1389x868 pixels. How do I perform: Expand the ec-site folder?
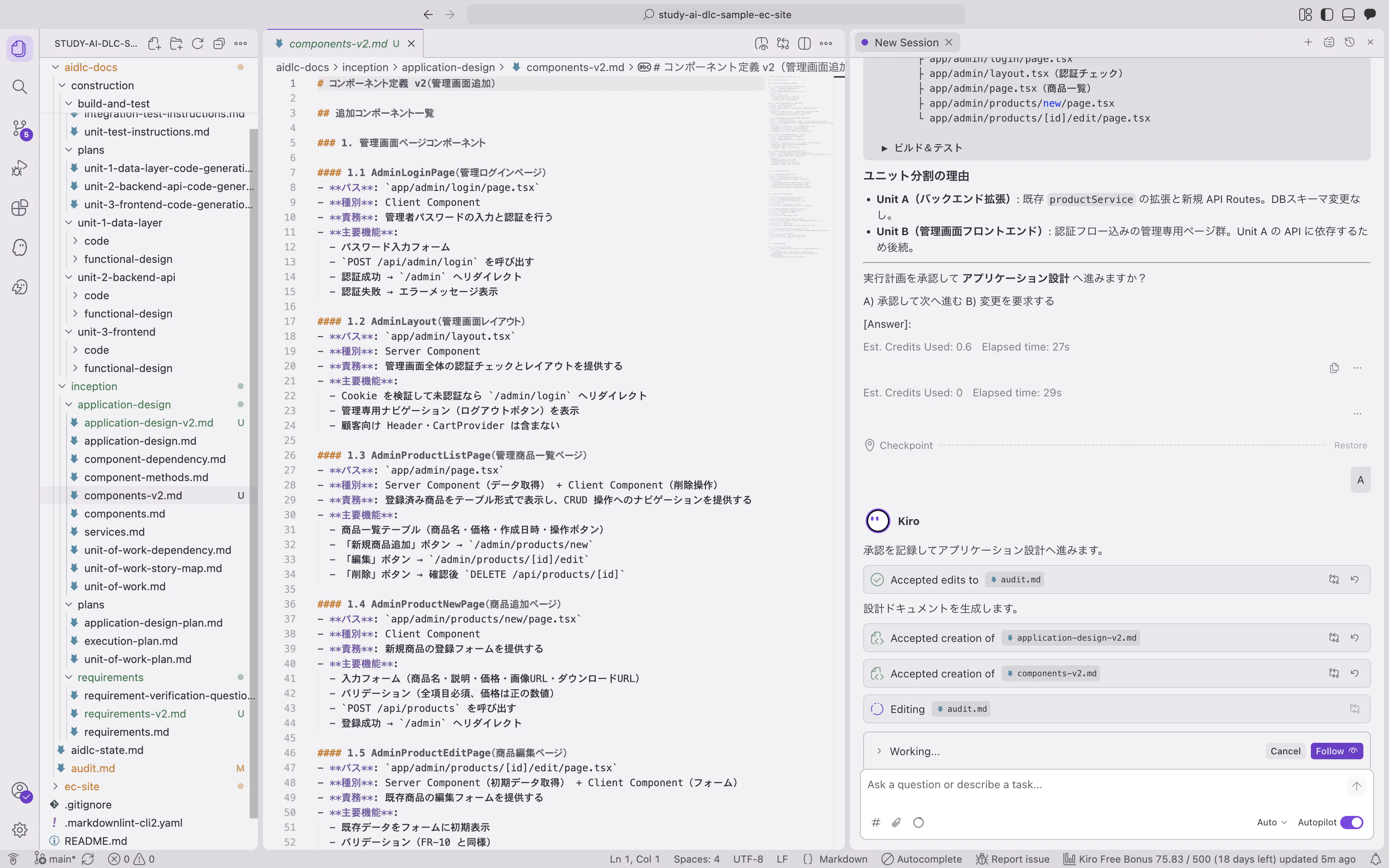55,787
